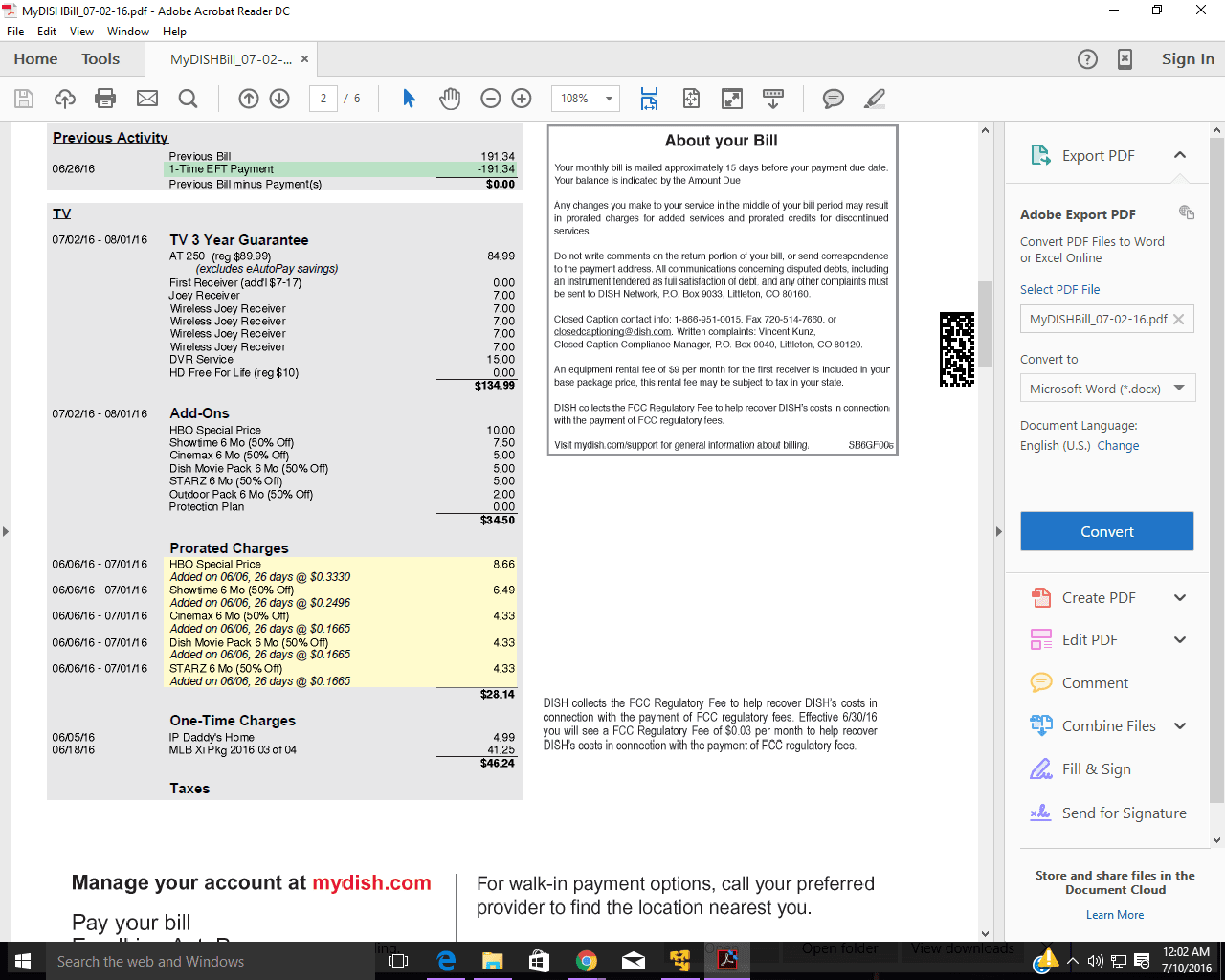Screen dimensions: 1225x980
Task: Open the Comment tool in sidebar
Action: click(x=1095, y=682)
